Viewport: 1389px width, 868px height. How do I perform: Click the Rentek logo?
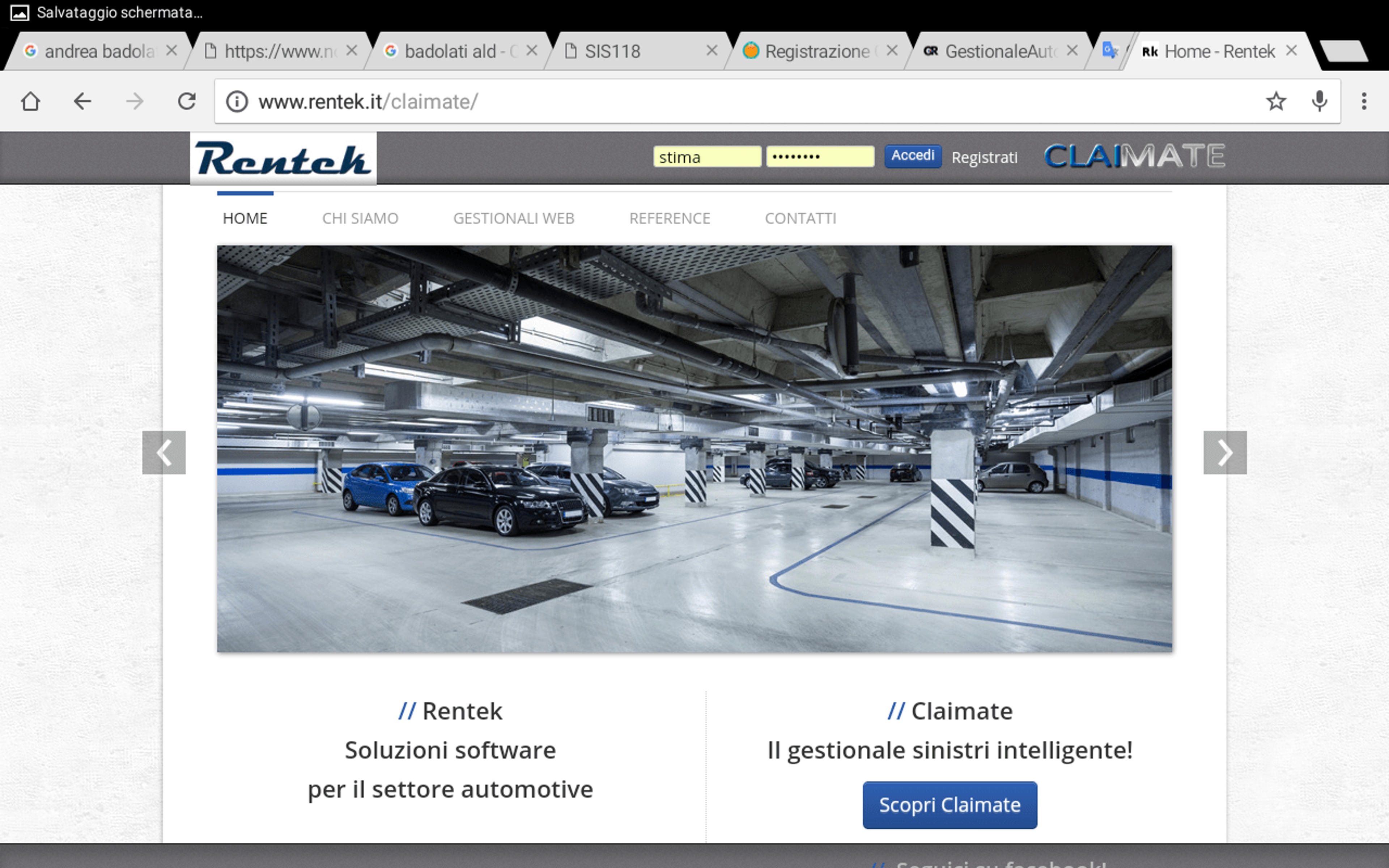284,159
